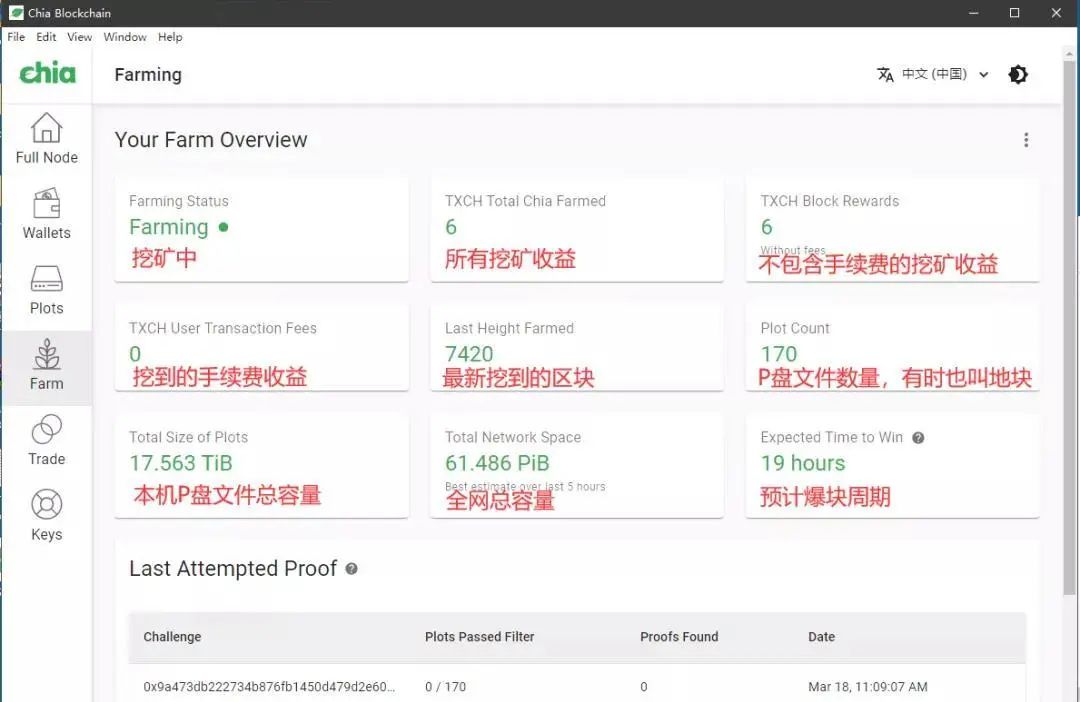Open the Window menu

coord(125,37)
